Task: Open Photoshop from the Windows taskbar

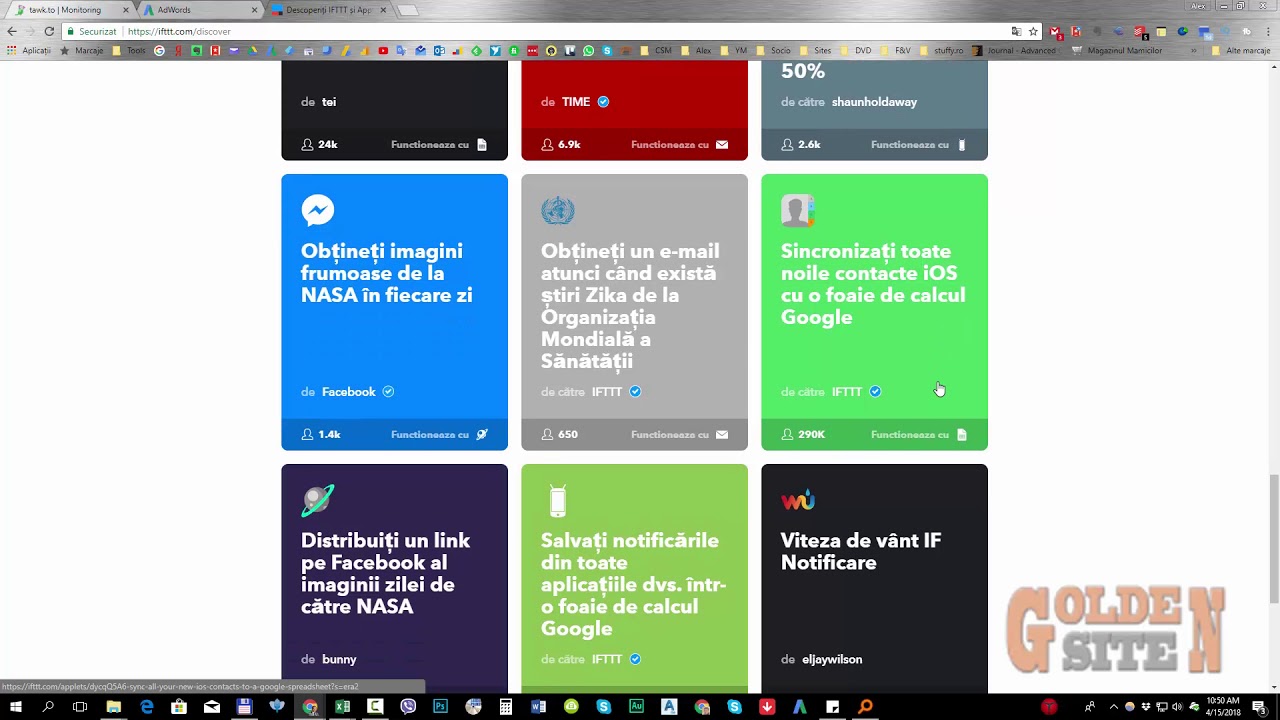Action: point(441,707)
